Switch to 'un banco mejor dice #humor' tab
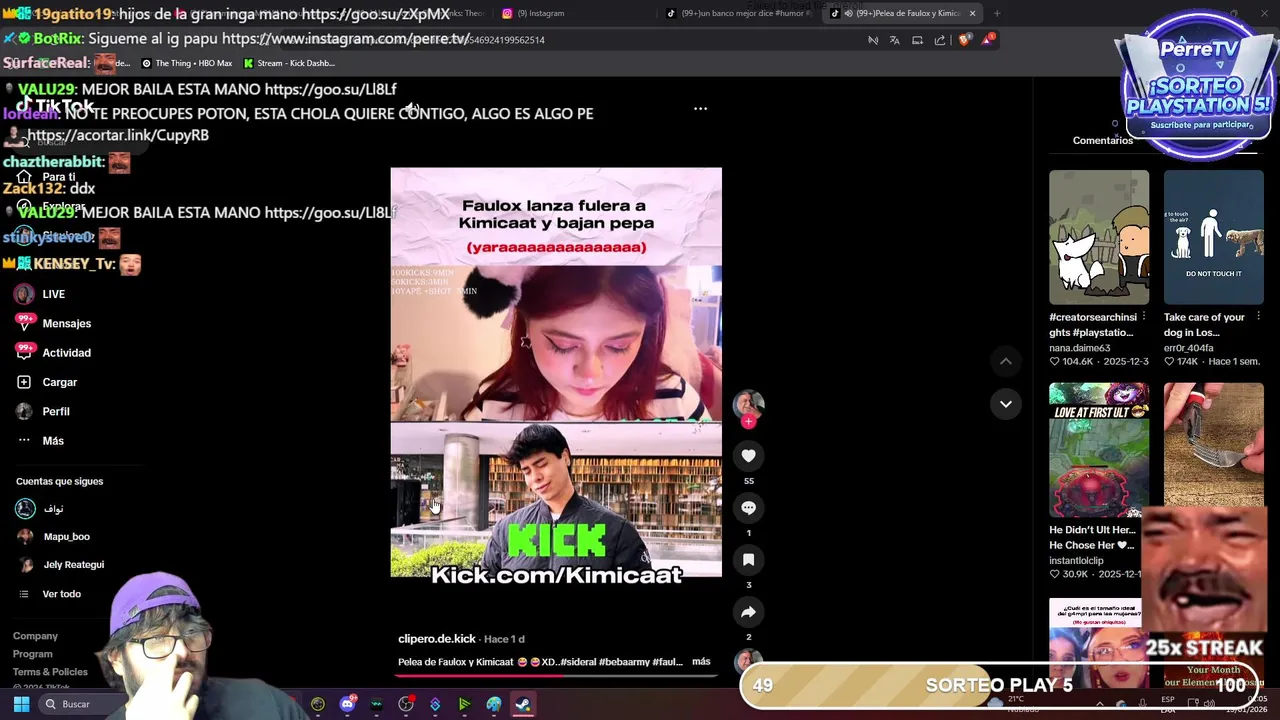Viewport: 1280px width, 720px height. (x=740, y=13)
